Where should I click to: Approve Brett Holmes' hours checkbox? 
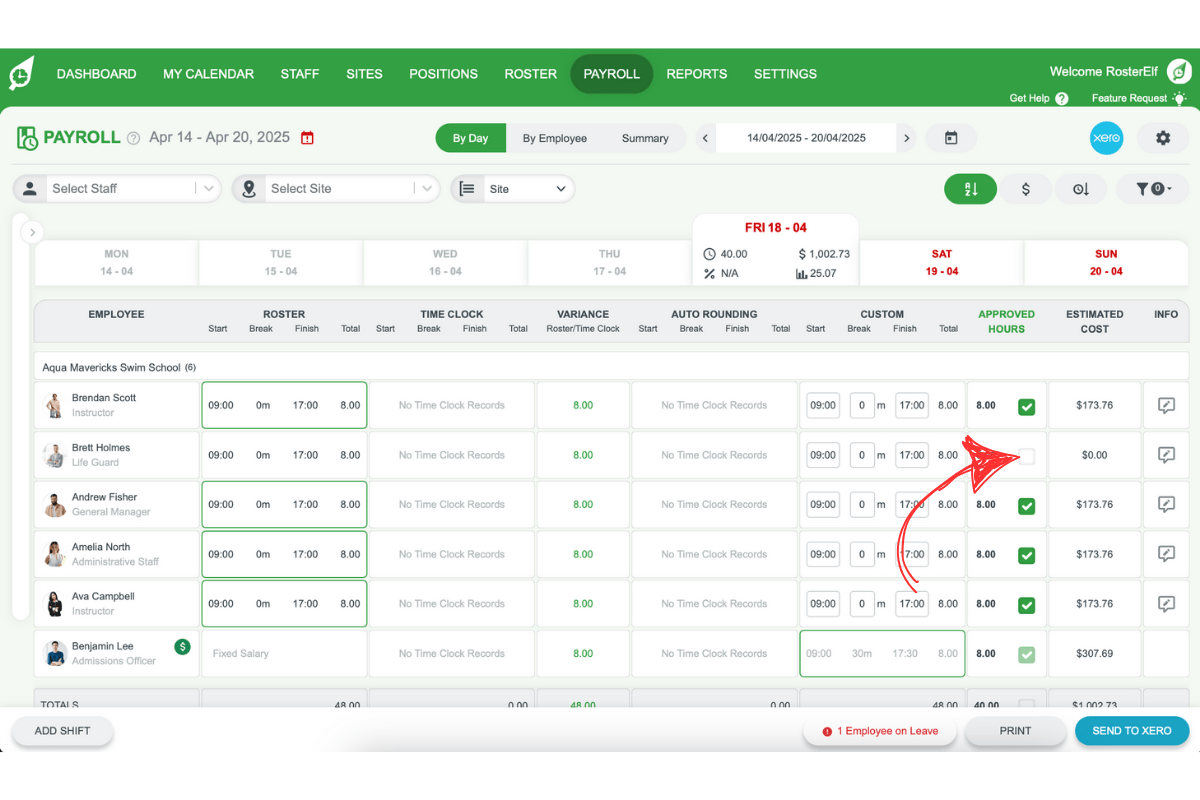click(x=1026, y=455)
